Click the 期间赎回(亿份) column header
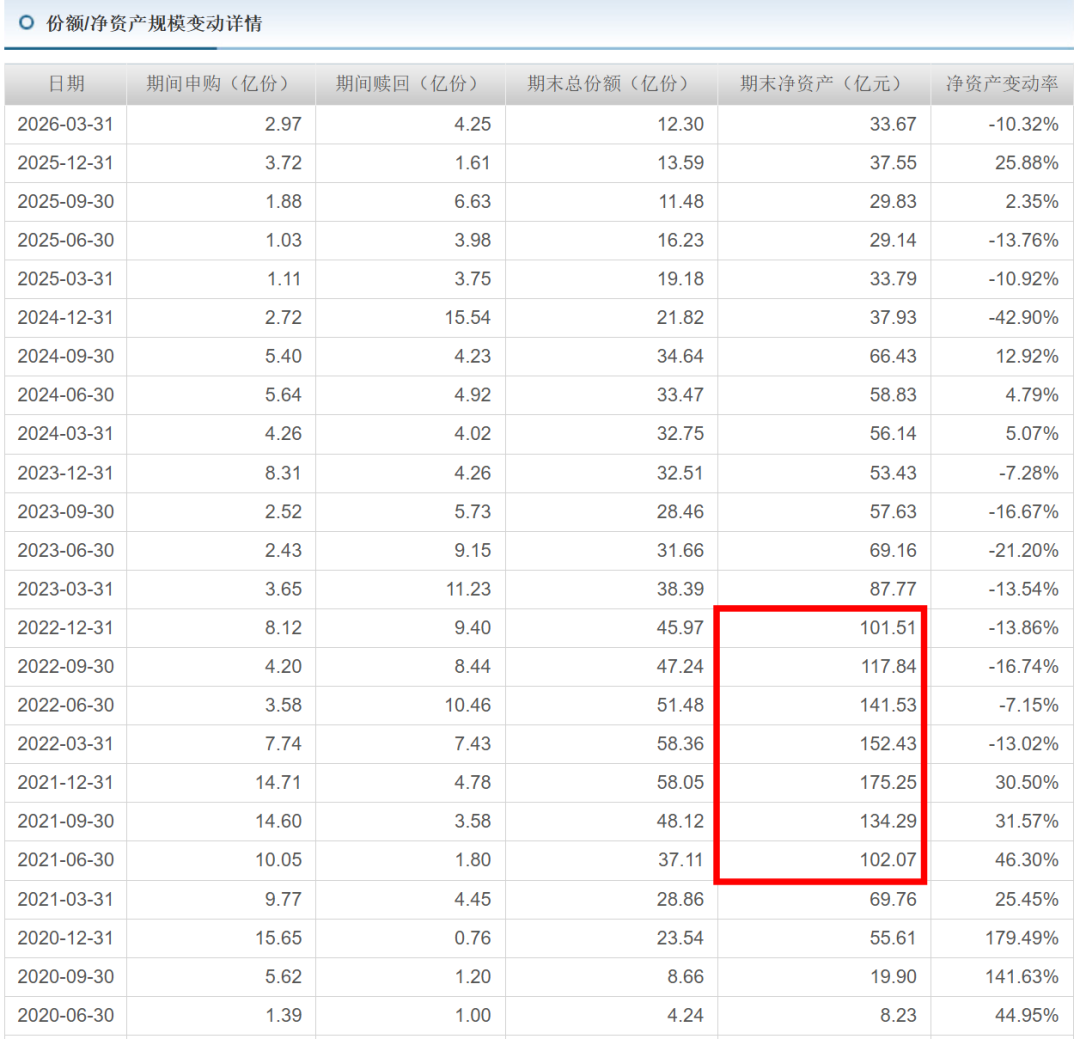 pyautogui.click(x=411, y=84)
